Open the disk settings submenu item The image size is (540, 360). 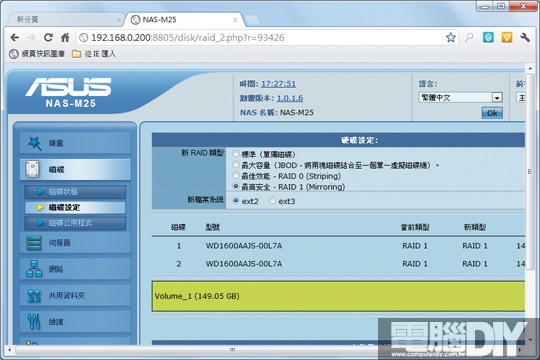(x=75, y=207)
